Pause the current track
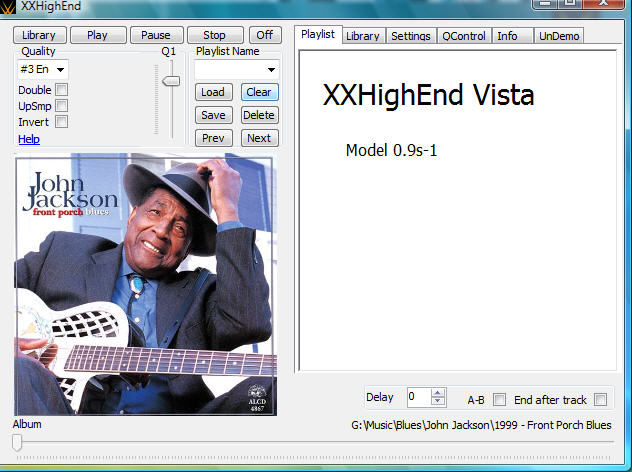The width and height of the screenshot is (632, 472). pyautogui.click(x=156, y=35)
